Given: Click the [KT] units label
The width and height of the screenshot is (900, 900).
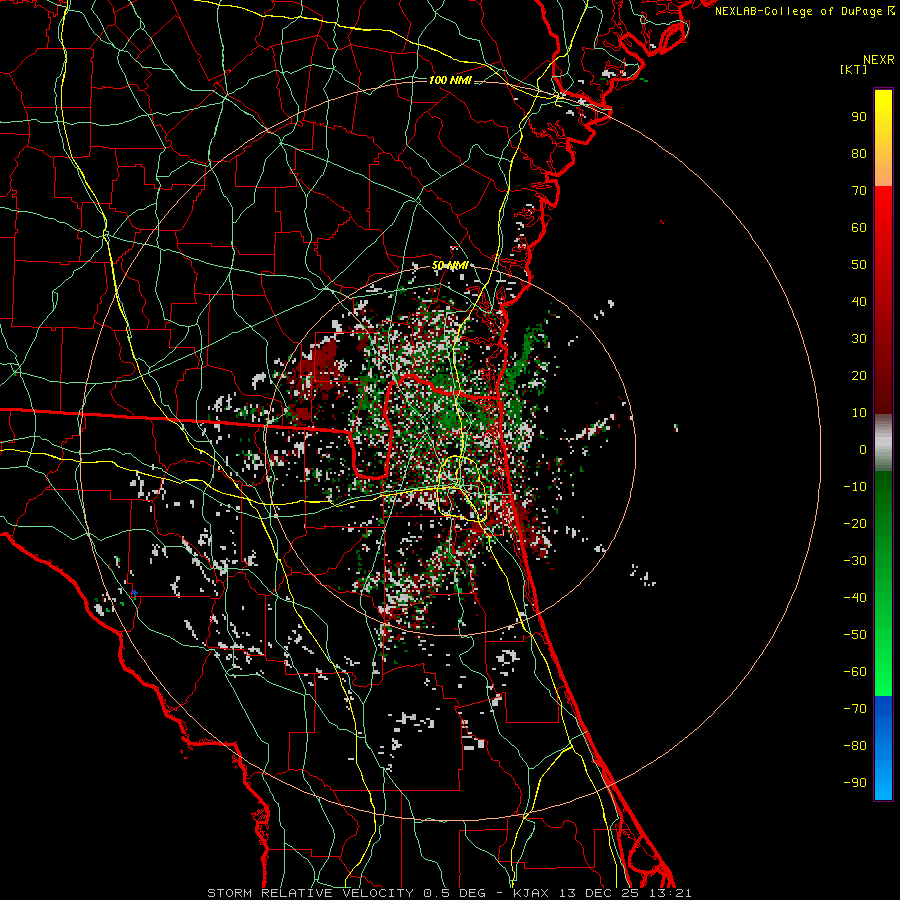Looking at the screenshot, I should point(853,69).
